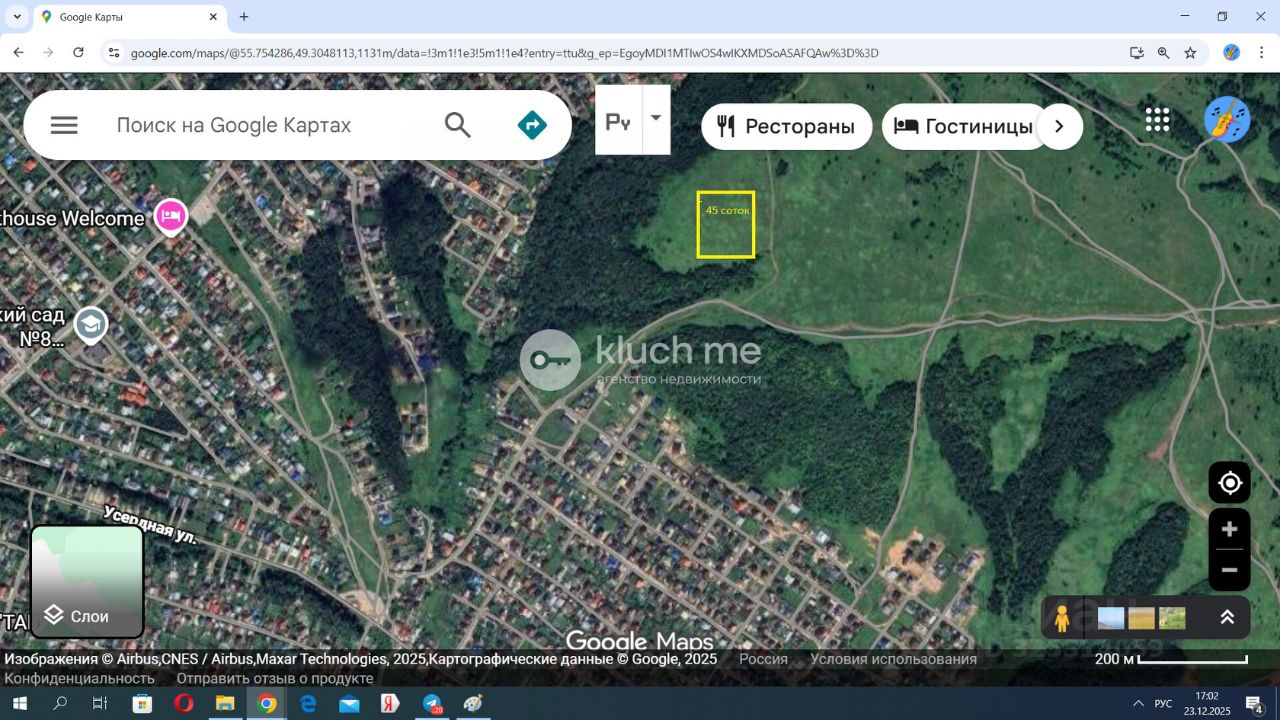Viewport: 1280px width, 720px height.
Task: Launch Microsoft Store from the taskbar
Action: click(x=142, y=704)
